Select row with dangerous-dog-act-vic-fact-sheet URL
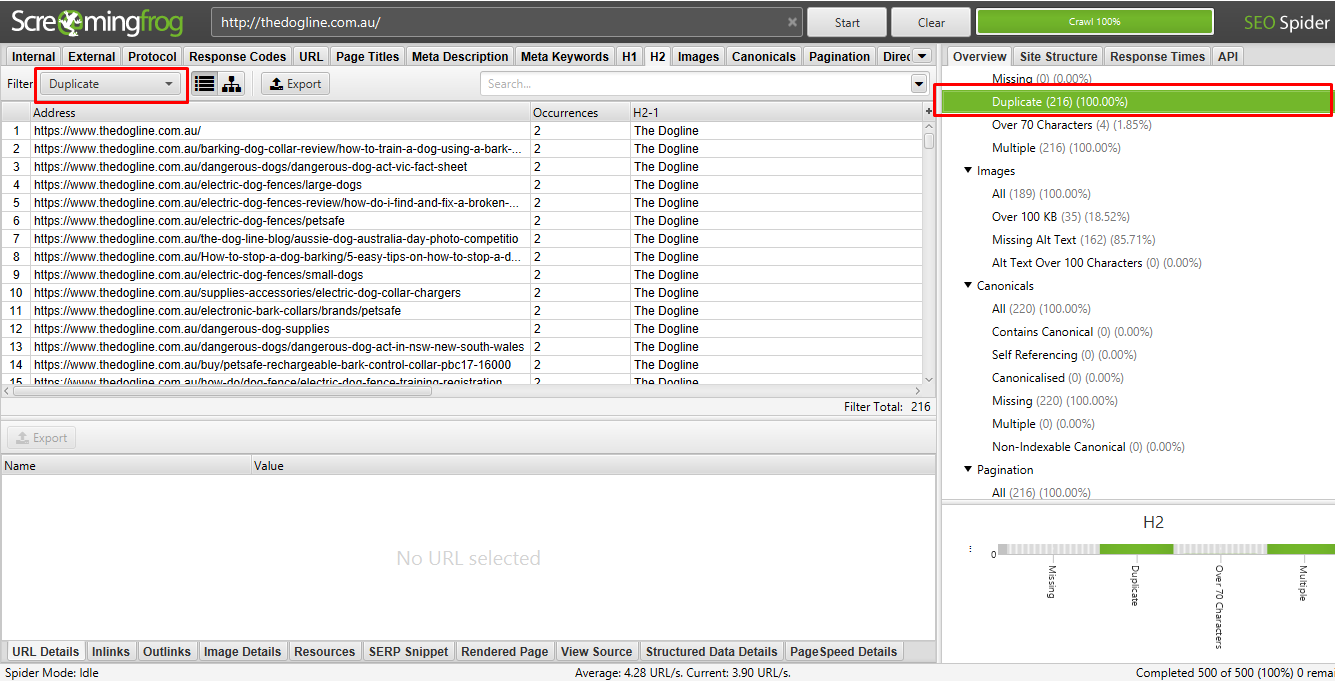The width and height of the screenshot is (1335, 681). pos(461,167)
